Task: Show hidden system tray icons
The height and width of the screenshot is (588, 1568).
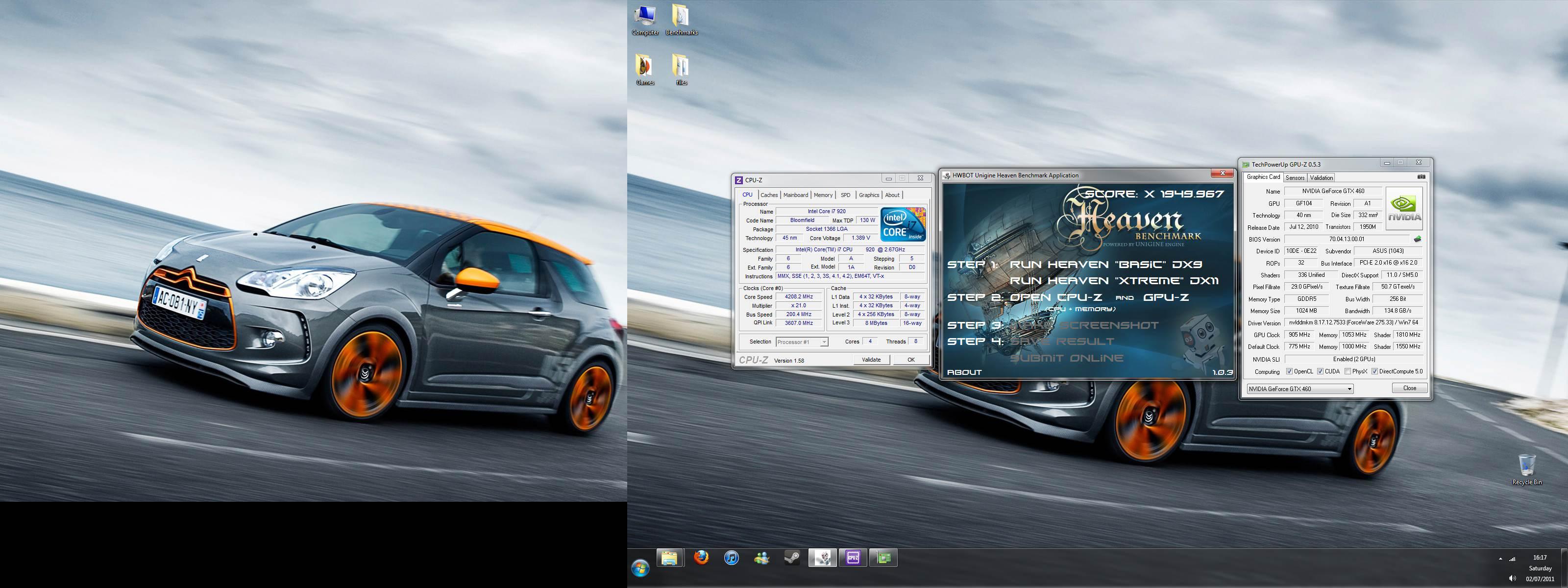Action: (1500, 558)
